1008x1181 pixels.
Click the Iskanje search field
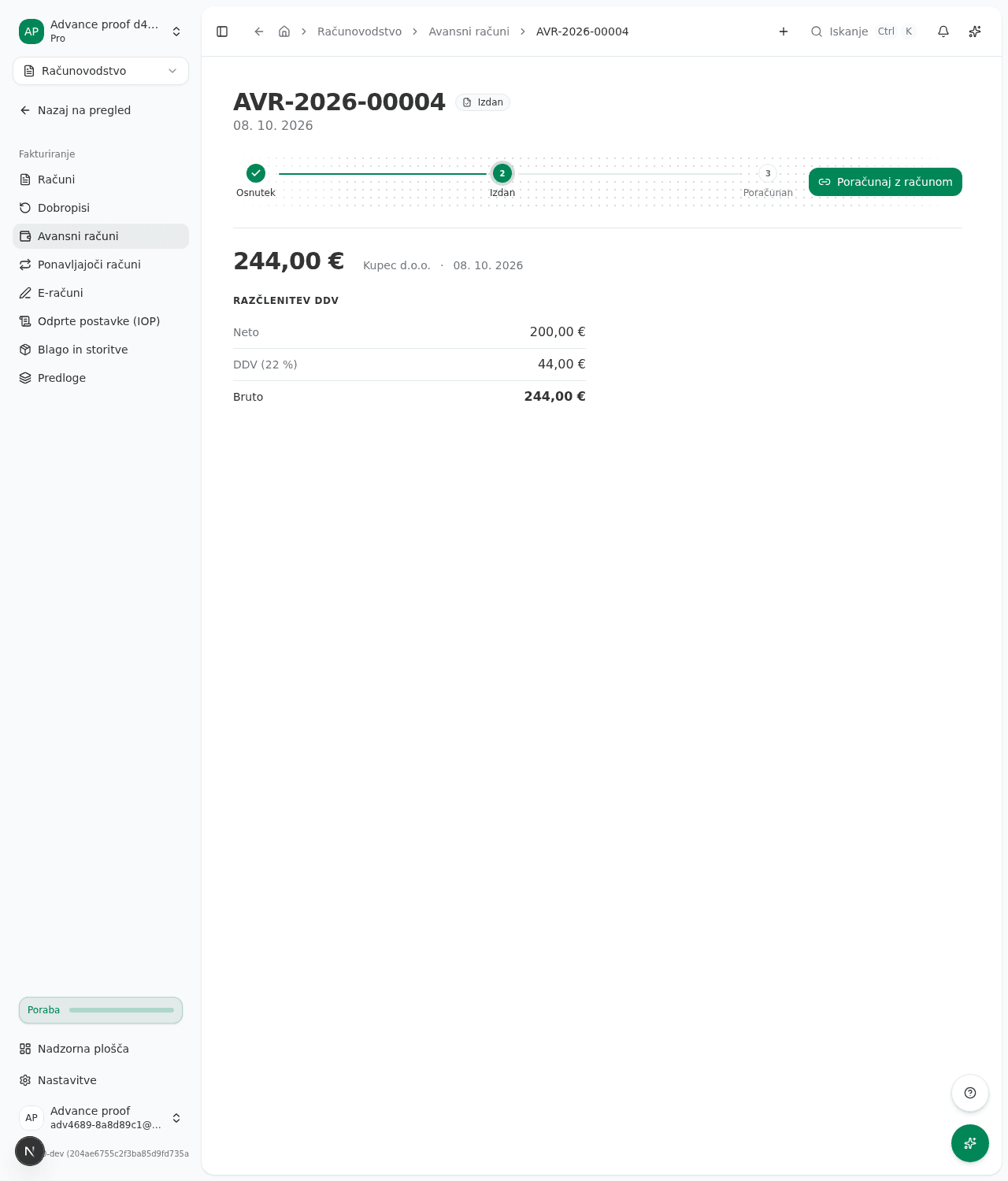pos(863,31)
